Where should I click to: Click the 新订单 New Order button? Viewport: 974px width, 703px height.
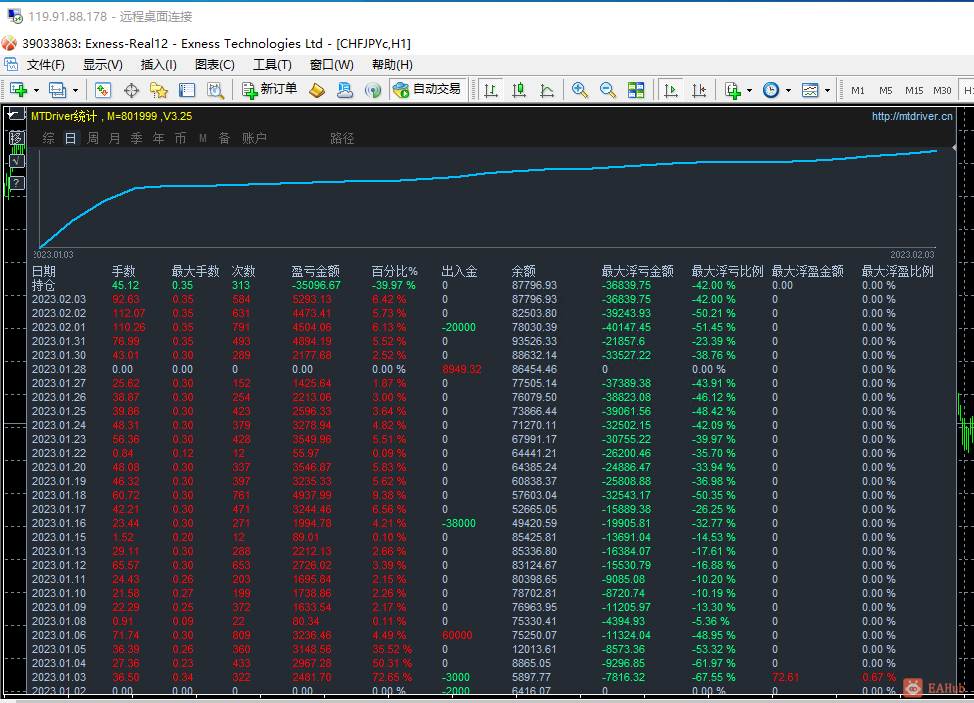click(270, 90)
